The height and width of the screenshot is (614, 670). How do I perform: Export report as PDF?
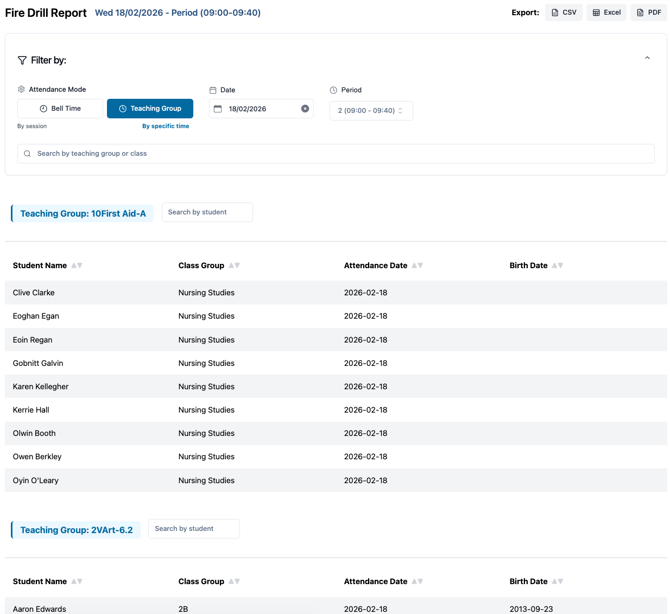click(648, 13)
